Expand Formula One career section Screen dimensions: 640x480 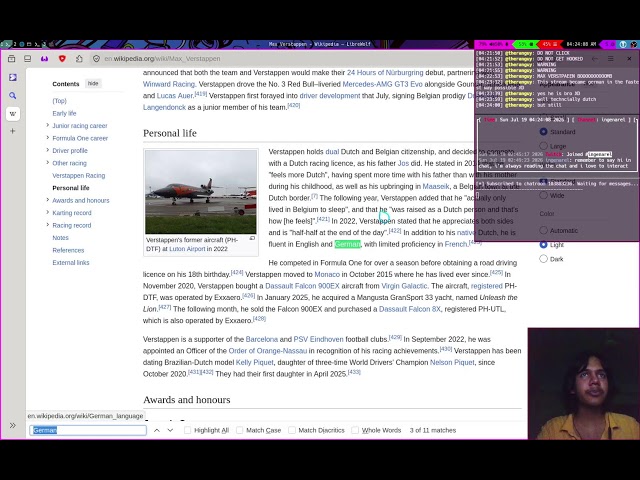tap(47, 138)
